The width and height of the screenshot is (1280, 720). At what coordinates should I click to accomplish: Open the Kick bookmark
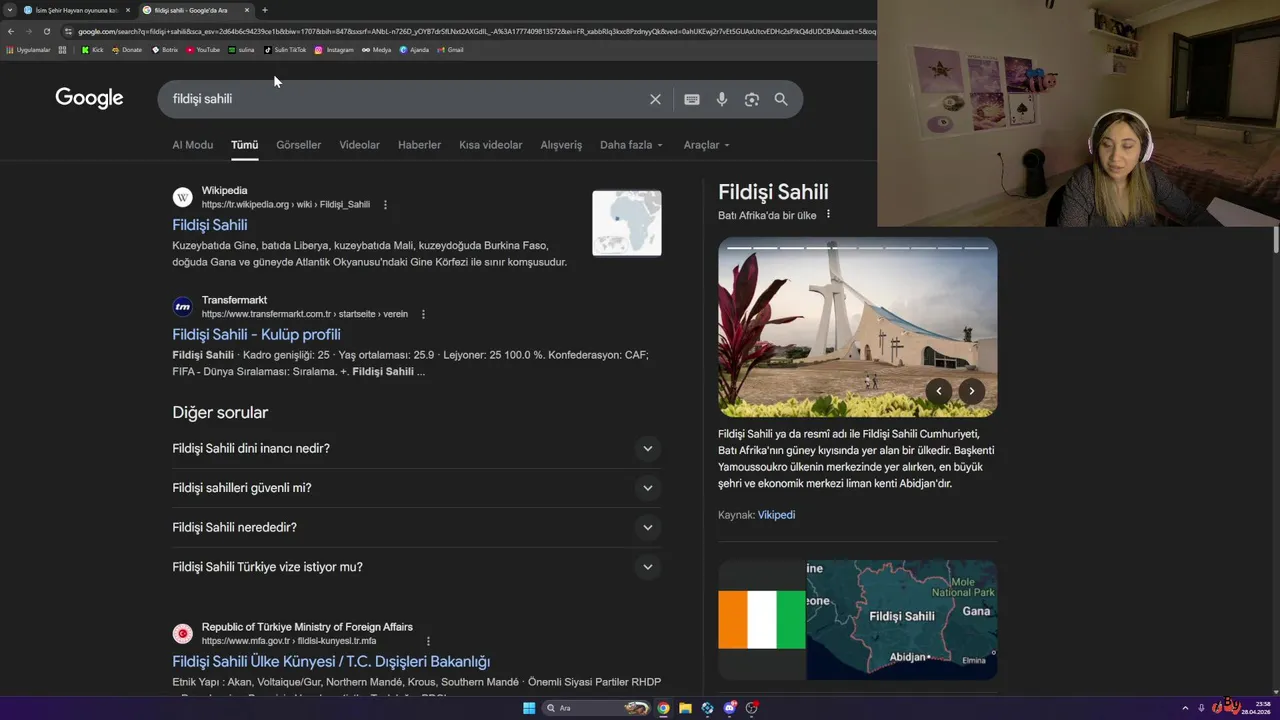click(x=92, y=49)
